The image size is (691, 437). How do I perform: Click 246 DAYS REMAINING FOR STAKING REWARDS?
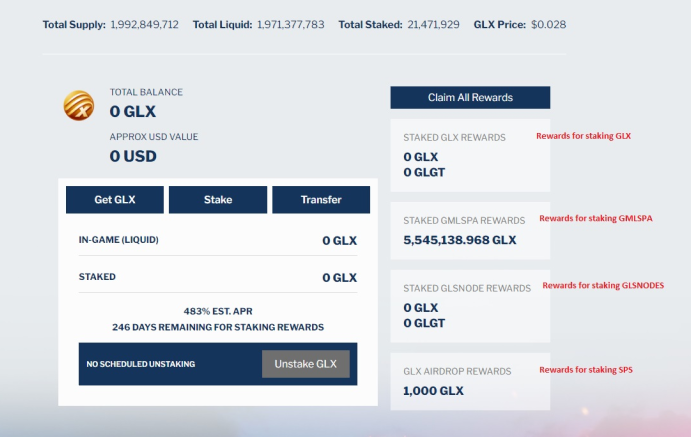[x=218, y=327]
